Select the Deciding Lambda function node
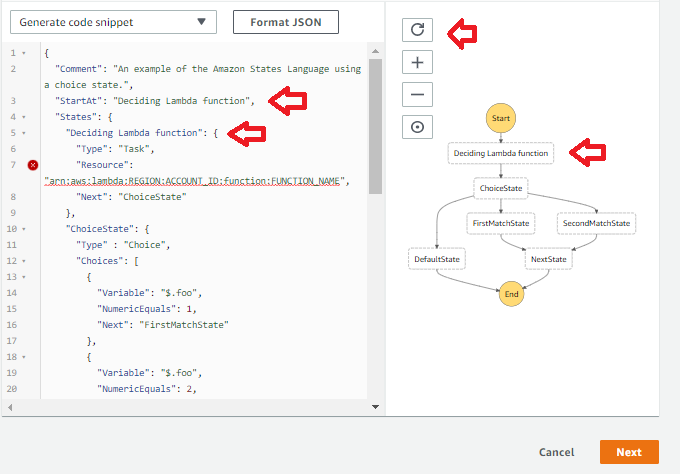Viewport: 681px width, 474px height. tap(501, 153)
